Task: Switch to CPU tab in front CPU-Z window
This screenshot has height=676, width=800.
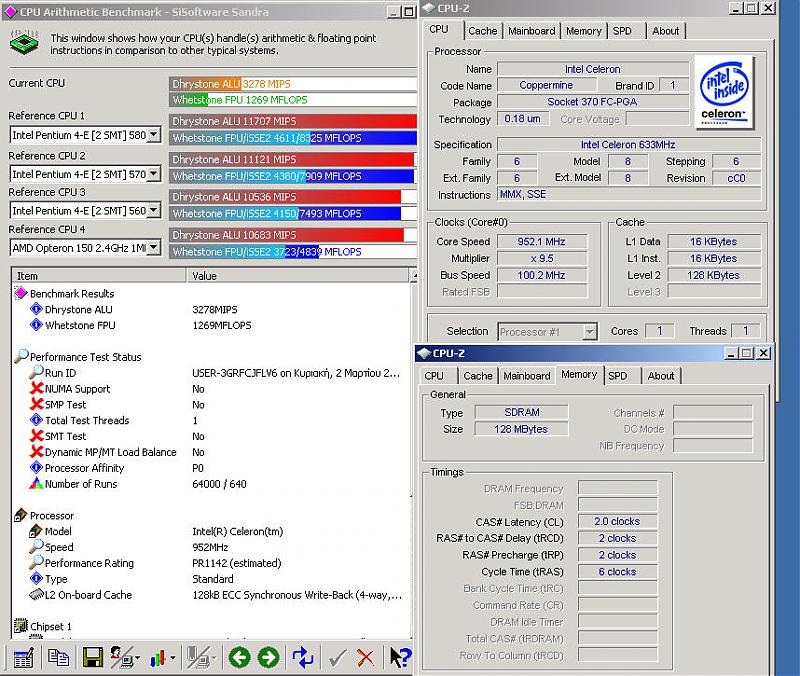Action: coord(434,376)
